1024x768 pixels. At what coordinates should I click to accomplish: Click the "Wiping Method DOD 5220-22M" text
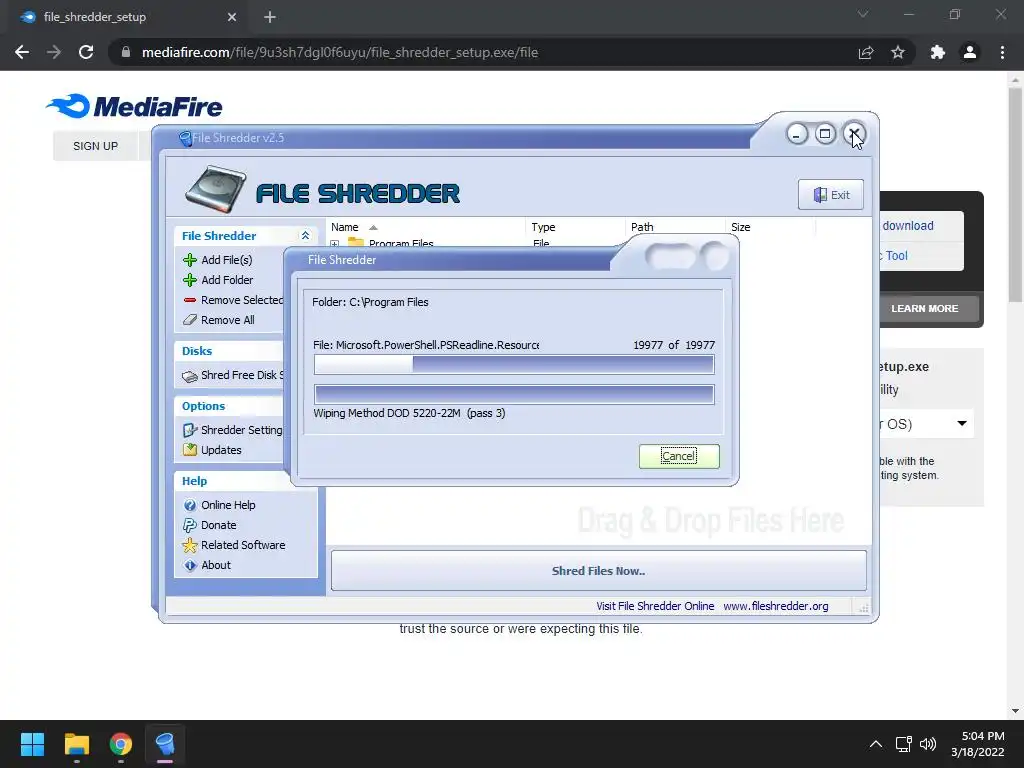coord(387,413)
